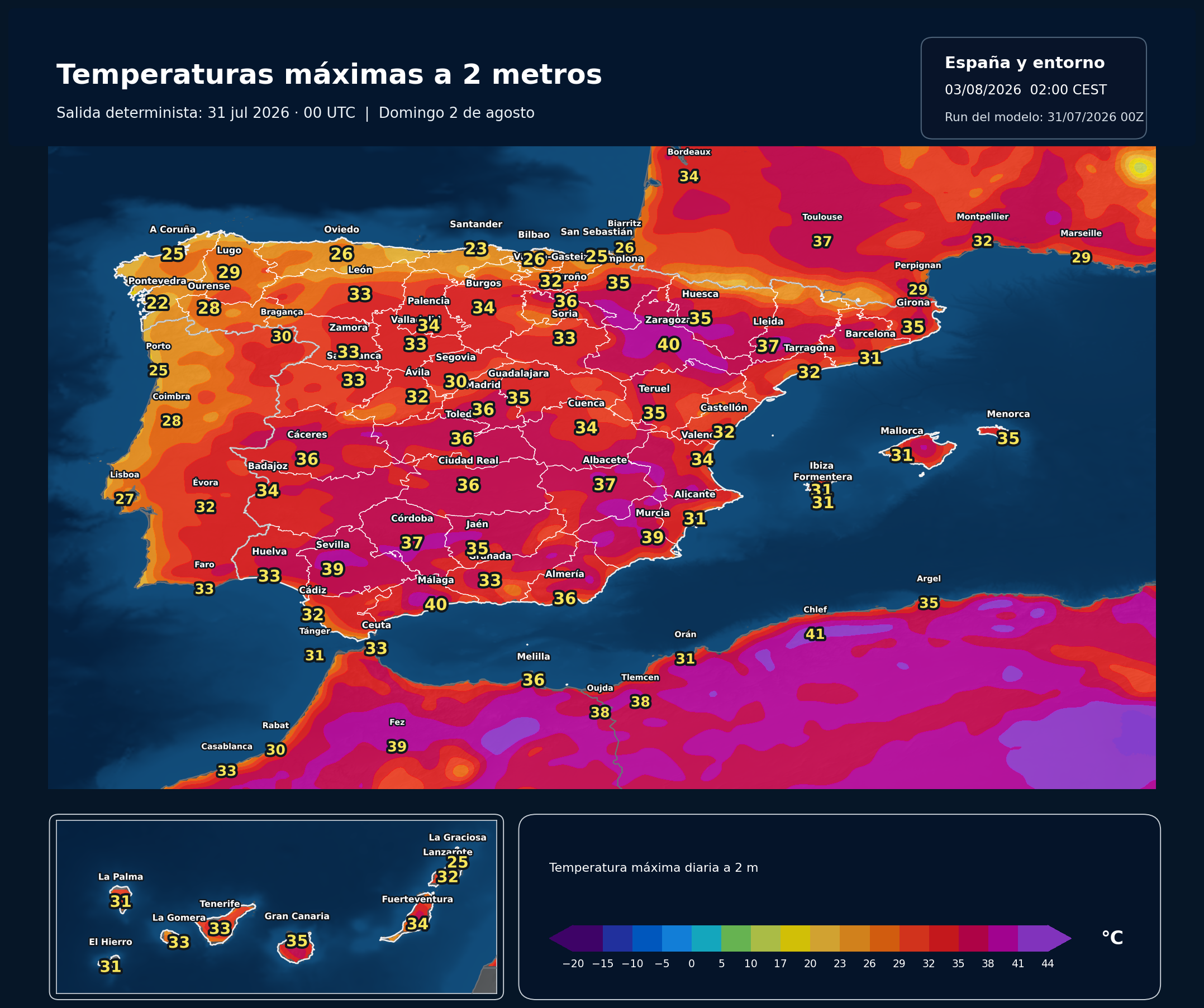Screen dimensions: 1204x1008
Task: Click the 'España y entorno' heading
Action: (1025, 63)
